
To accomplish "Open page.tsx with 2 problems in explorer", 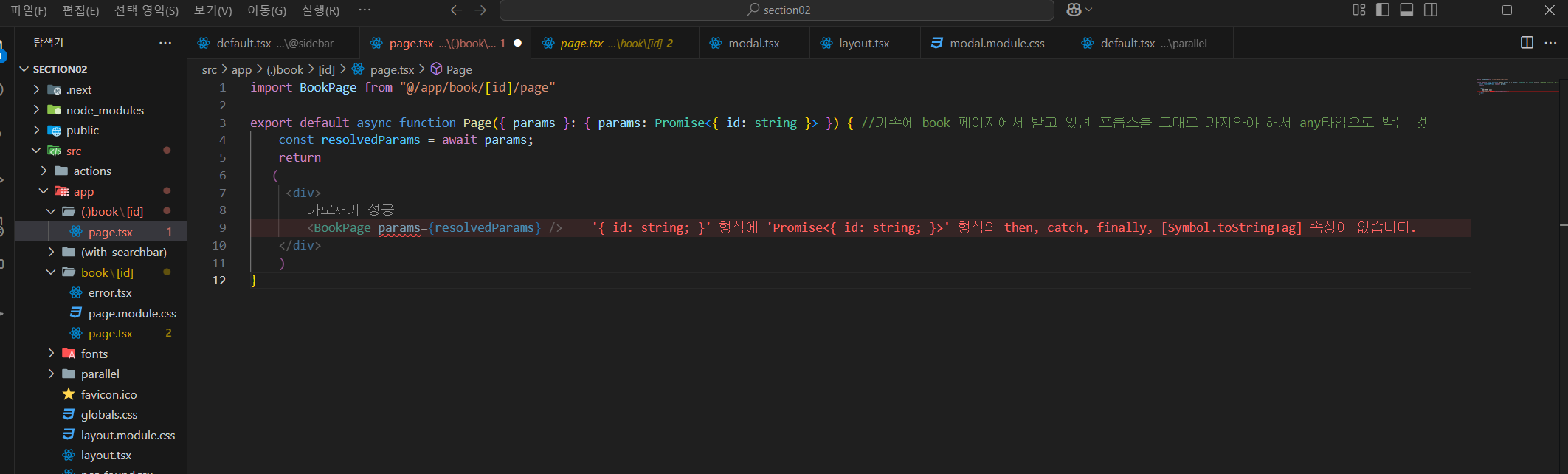I will [x=100, y=334].
